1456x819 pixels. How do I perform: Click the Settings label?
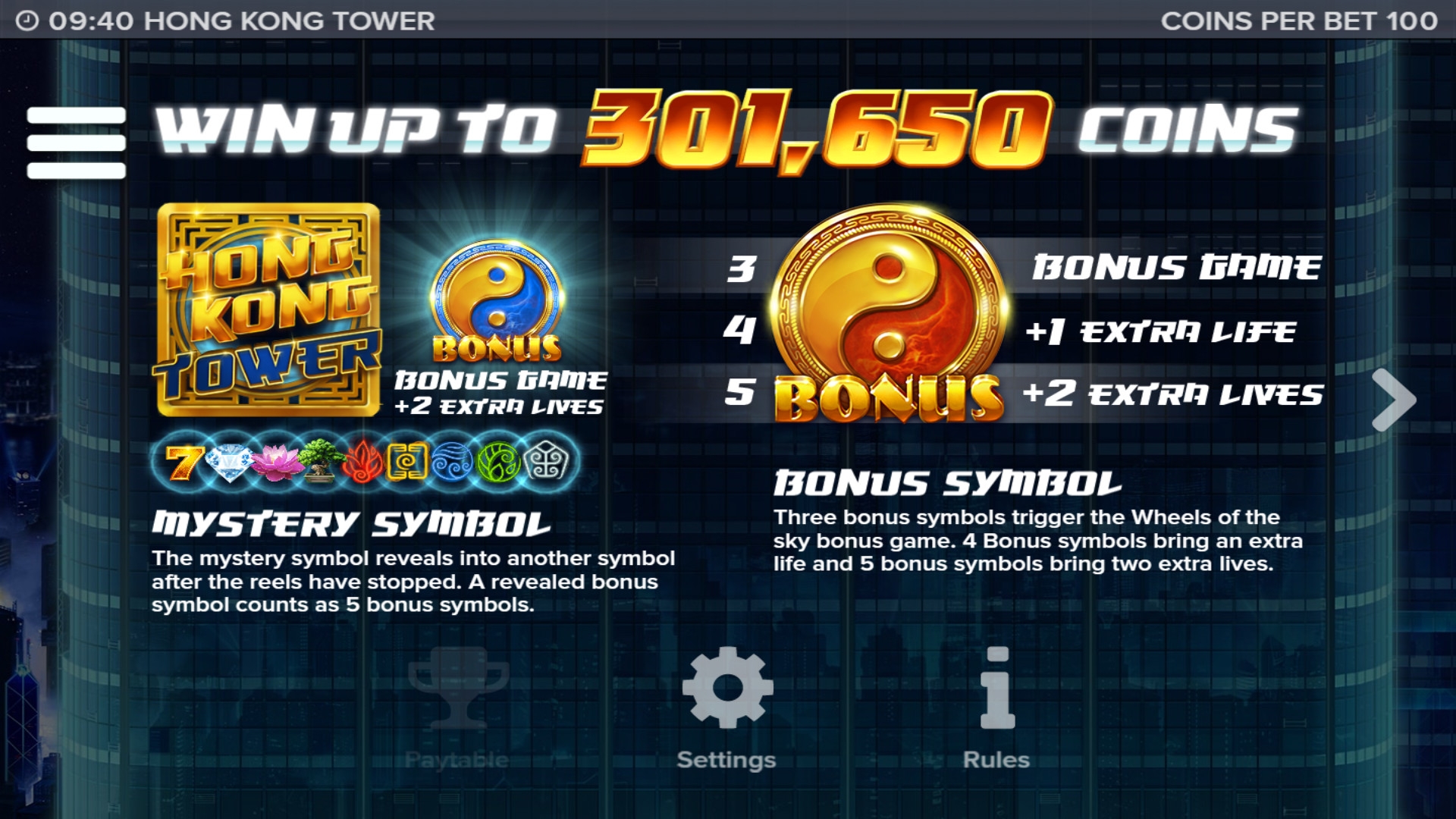[x=726, y=760]
